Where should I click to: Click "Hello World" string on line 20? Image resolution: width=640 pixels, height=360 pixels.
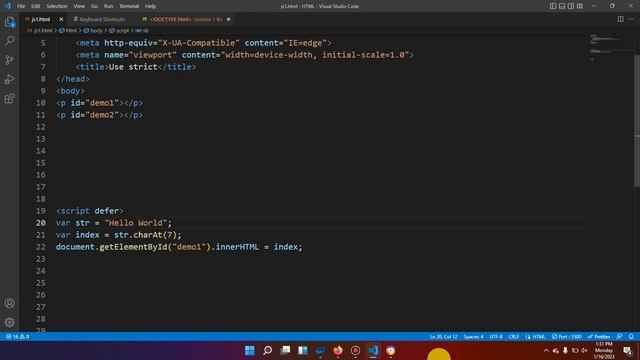click(136, 223)
